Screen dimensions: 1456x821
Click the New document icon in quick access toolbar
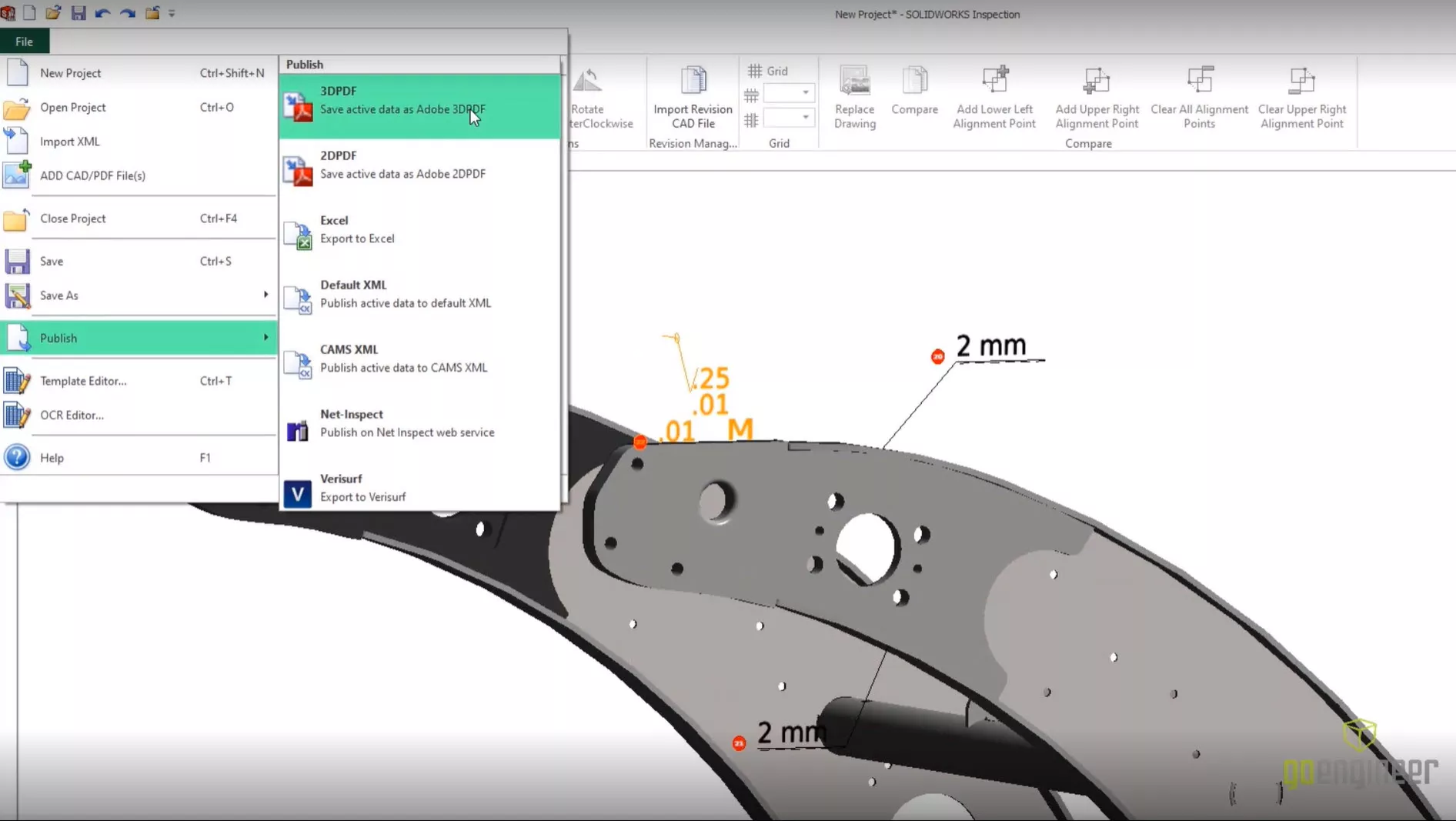[29, 12]
